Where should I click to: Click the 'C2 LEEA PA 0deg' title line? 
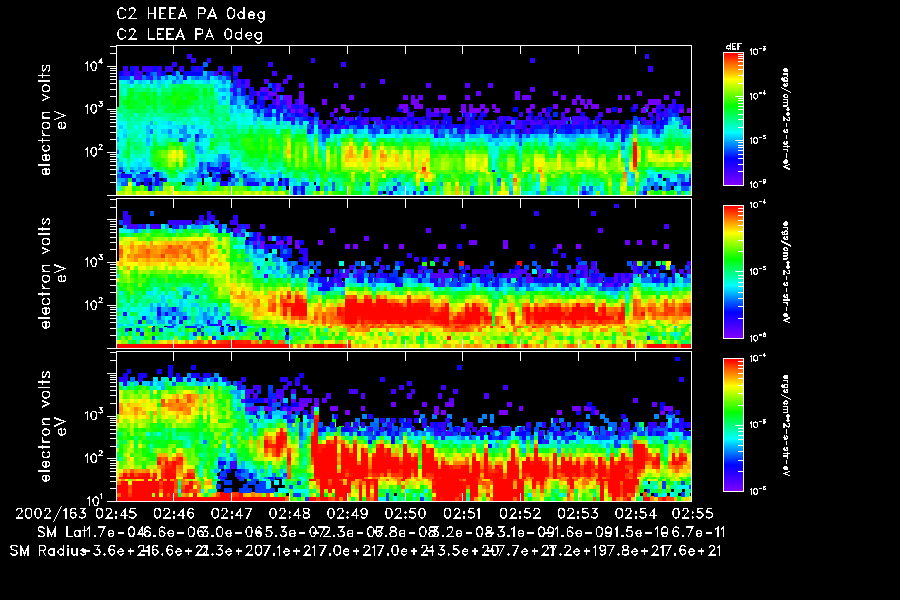coord(189,34)
